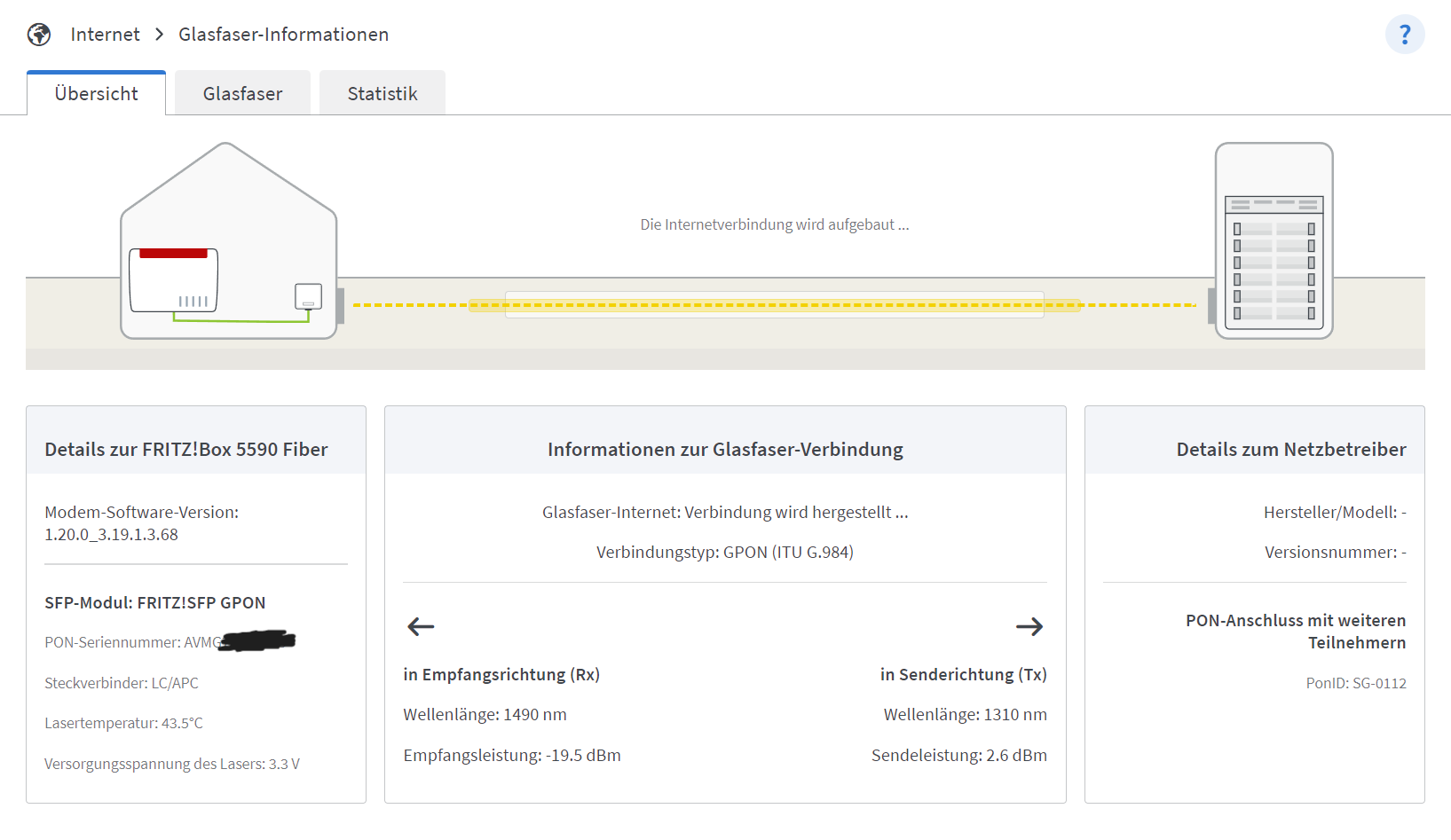
Task: Click 'Empfangsleistung: -19.5 dBm' value
Action: 512,756
